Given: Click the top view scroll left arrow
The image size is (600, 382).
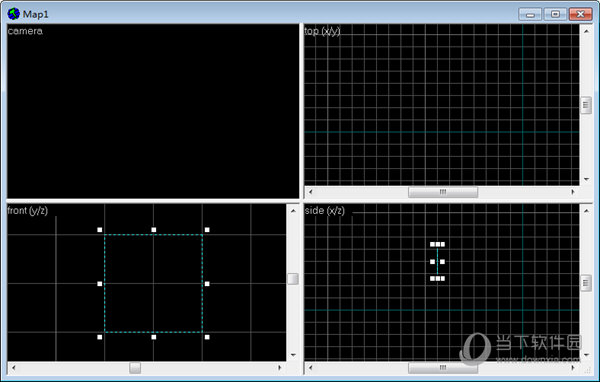Looking at the screenshot, I should point(310,192).
